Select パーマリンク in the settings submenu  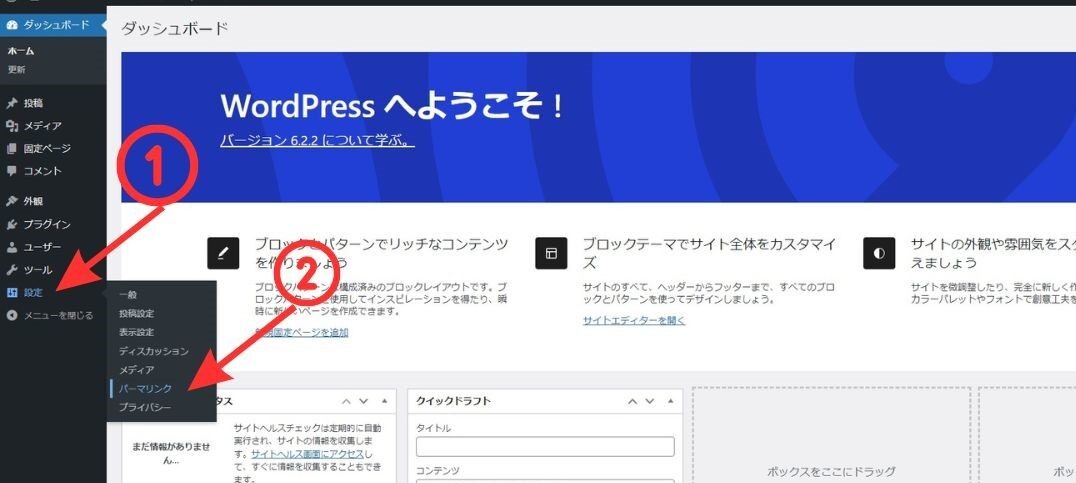(145, 388)
